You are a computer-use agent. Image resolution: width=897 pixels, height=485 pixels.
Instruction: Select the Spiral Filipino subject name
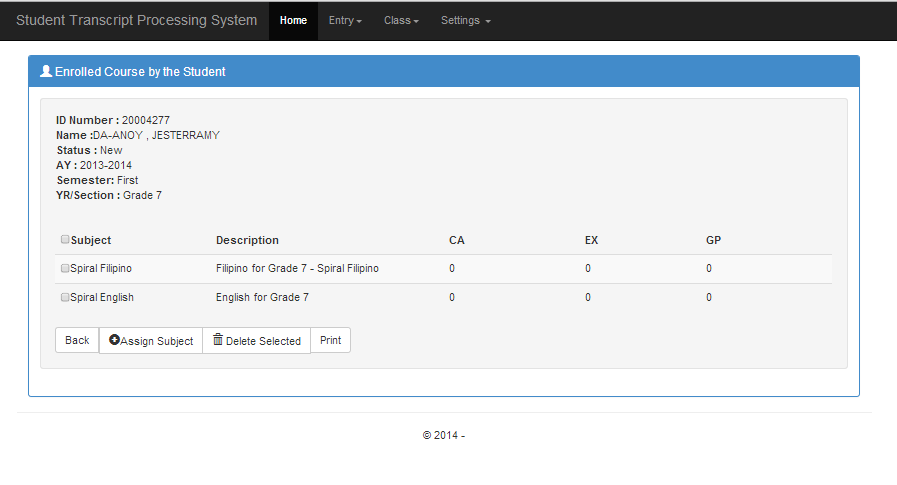pyautogui.click(x=101, y=268)
